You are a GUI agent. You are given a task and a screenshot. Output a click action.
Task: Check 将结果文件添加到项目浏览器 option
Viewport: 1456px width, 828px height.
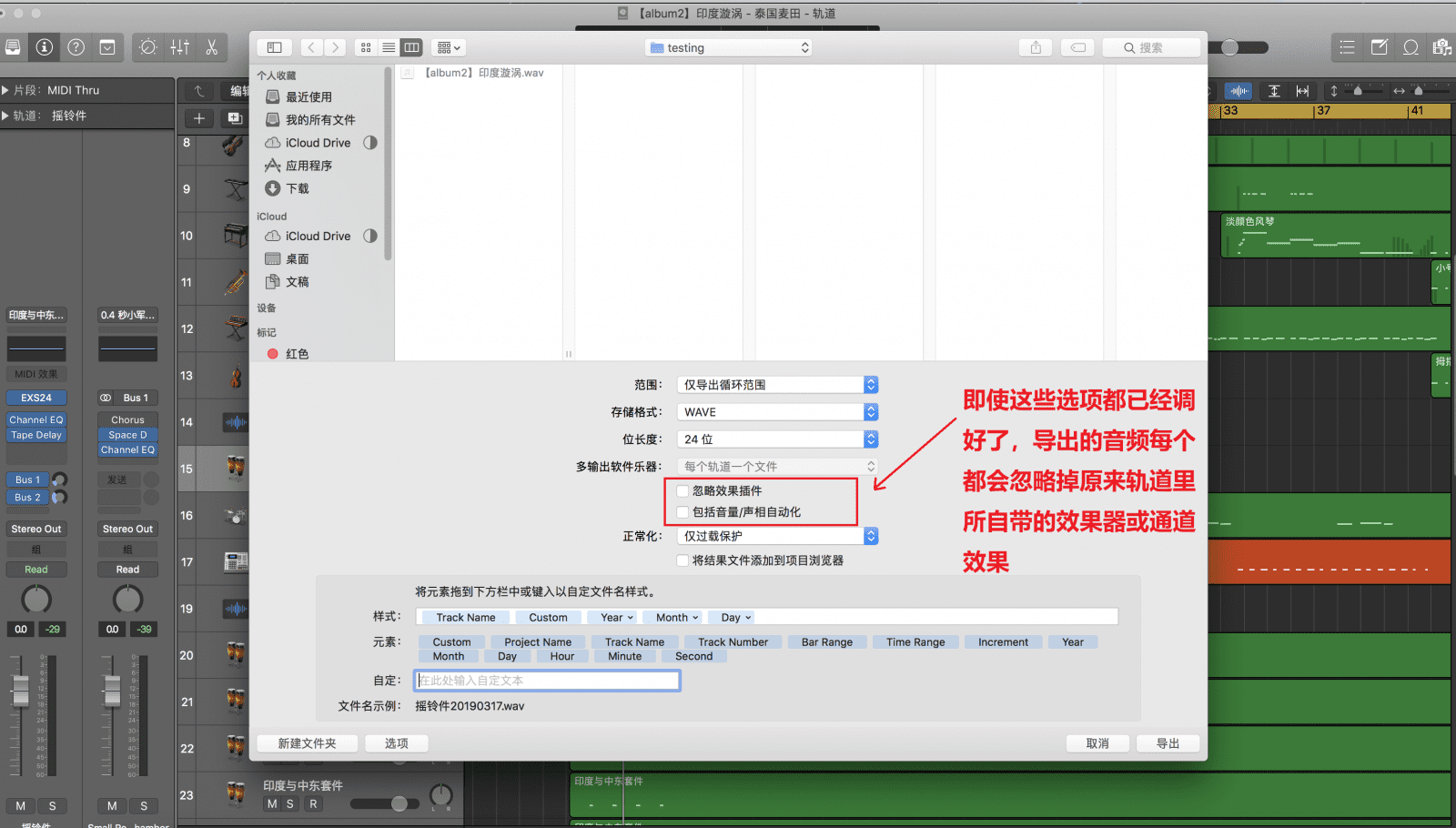click(682, 560)
